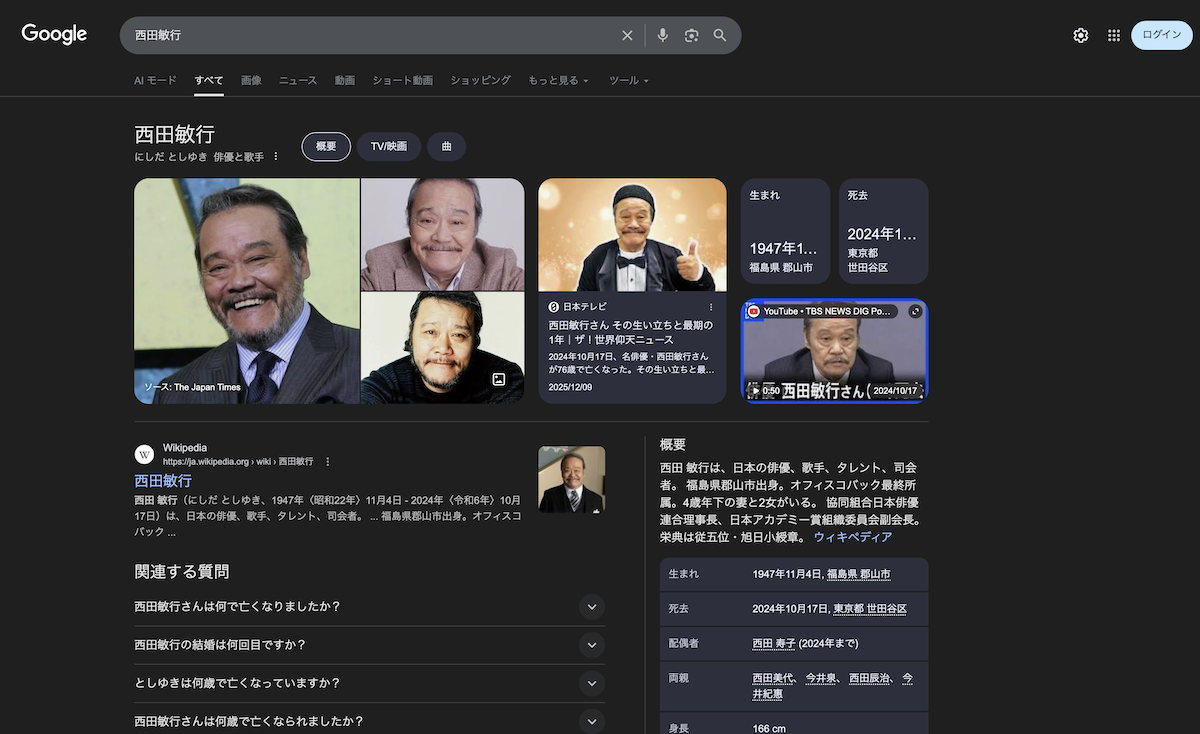The image size is (1200, 734).
Task: Click the three-dot options next to the Wikipedia URL
Action: (327, 462)
